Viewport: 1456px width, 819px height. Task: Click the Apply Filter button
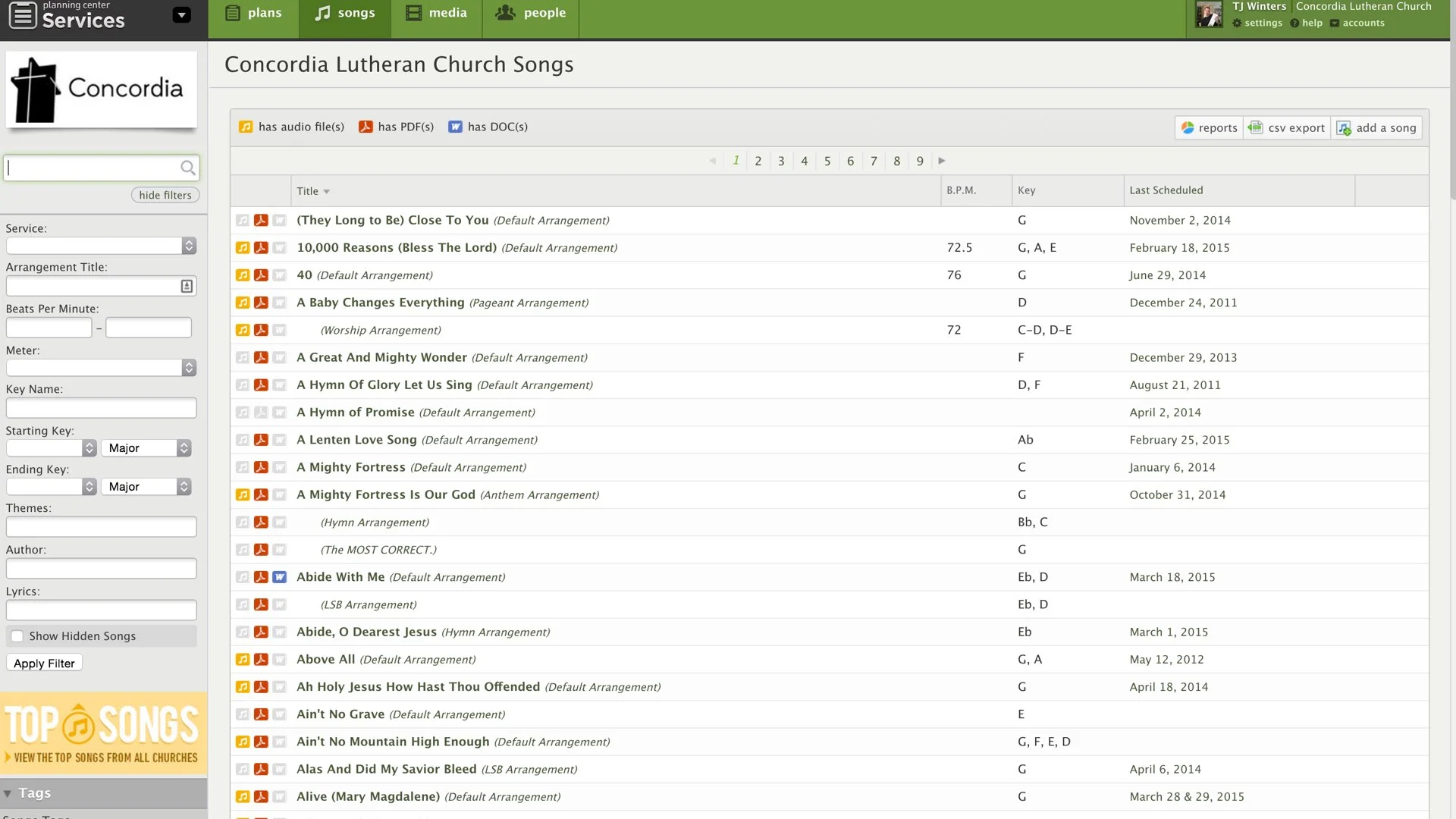tap(44, 664)
